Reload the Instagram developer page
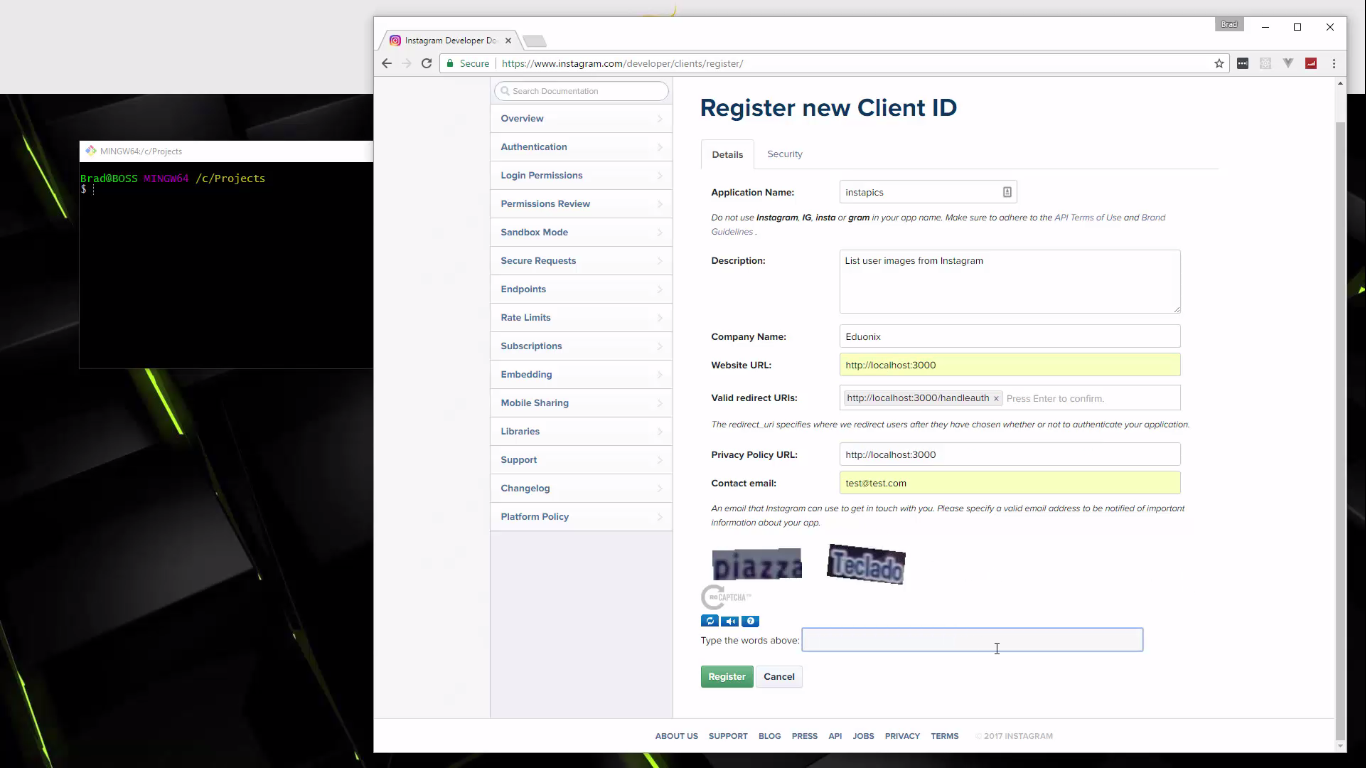The width and height of the screenshot is (1366, 768). (x=427, y=63)
